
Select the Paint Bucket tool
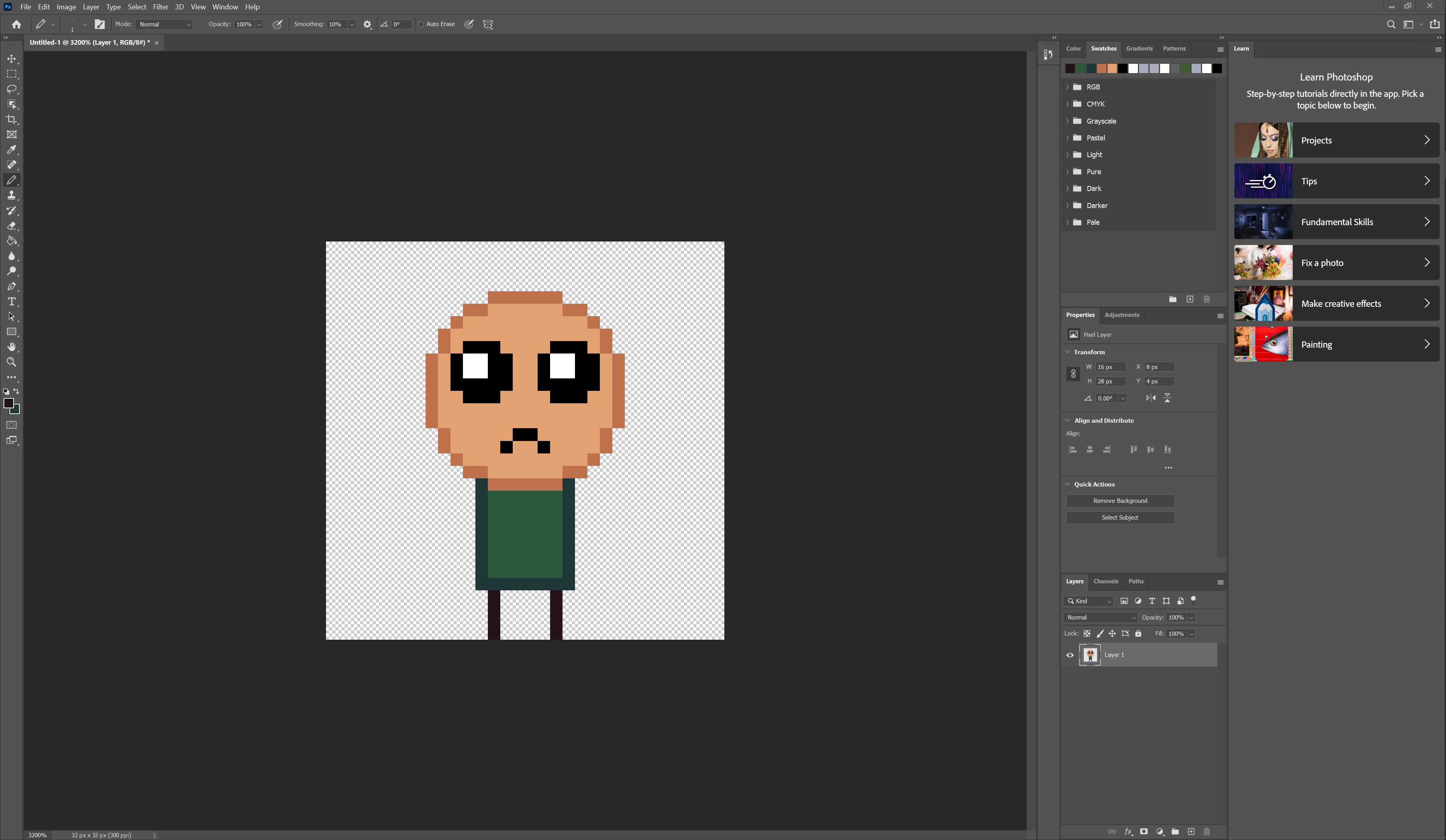point(12,241)
